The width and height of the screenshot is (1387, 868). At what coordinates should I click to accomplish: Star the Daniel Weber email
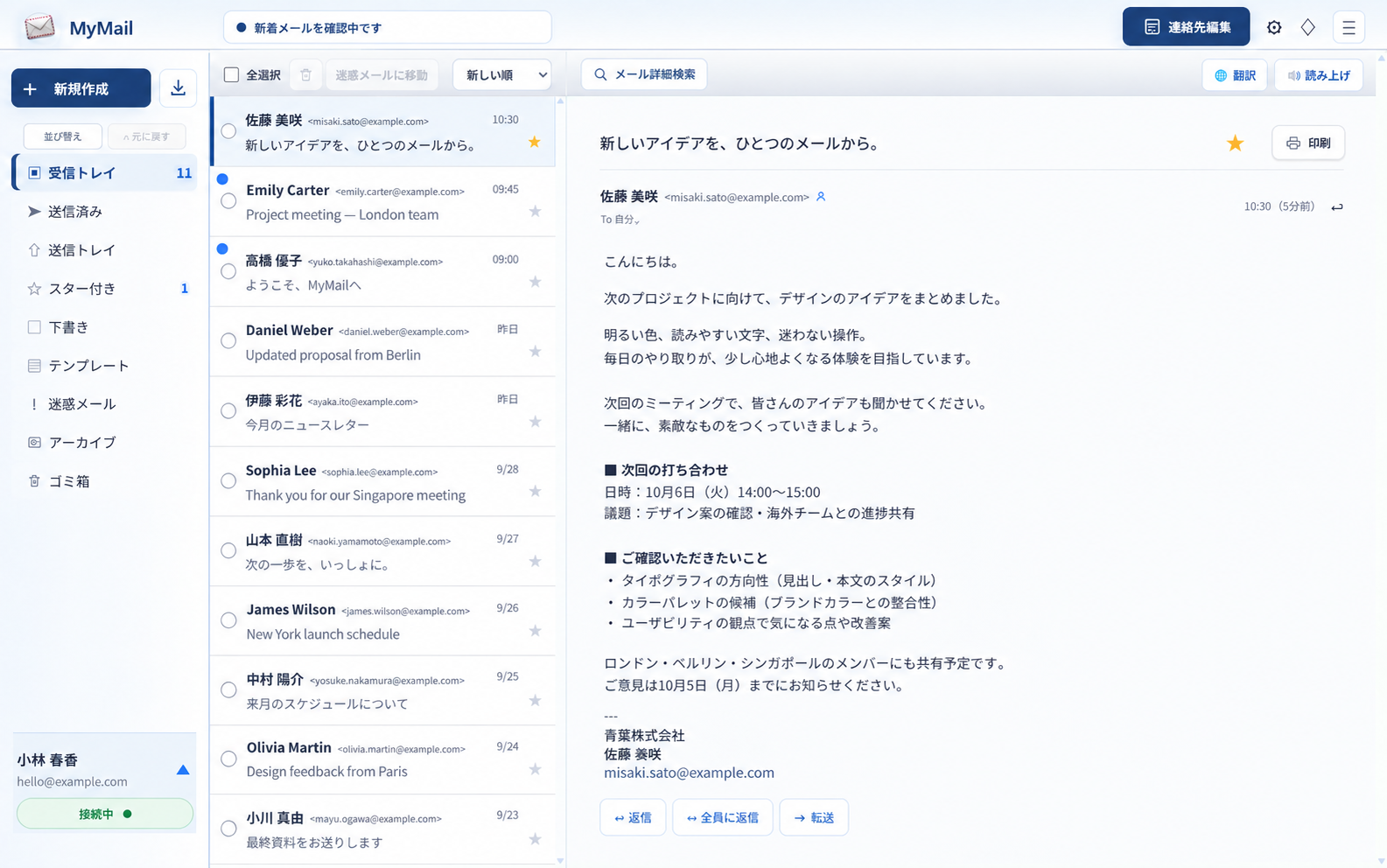click(535, 352)
